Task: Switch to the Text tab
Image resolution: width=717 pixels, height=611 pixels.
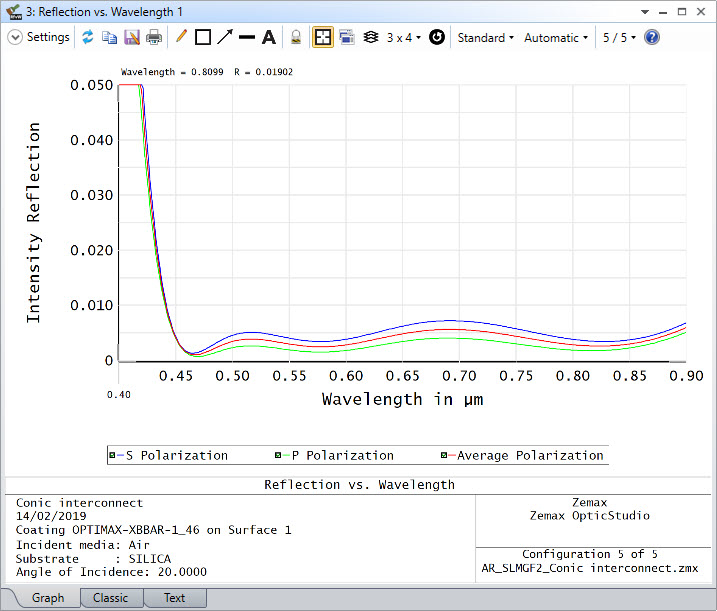Action: 175,598
